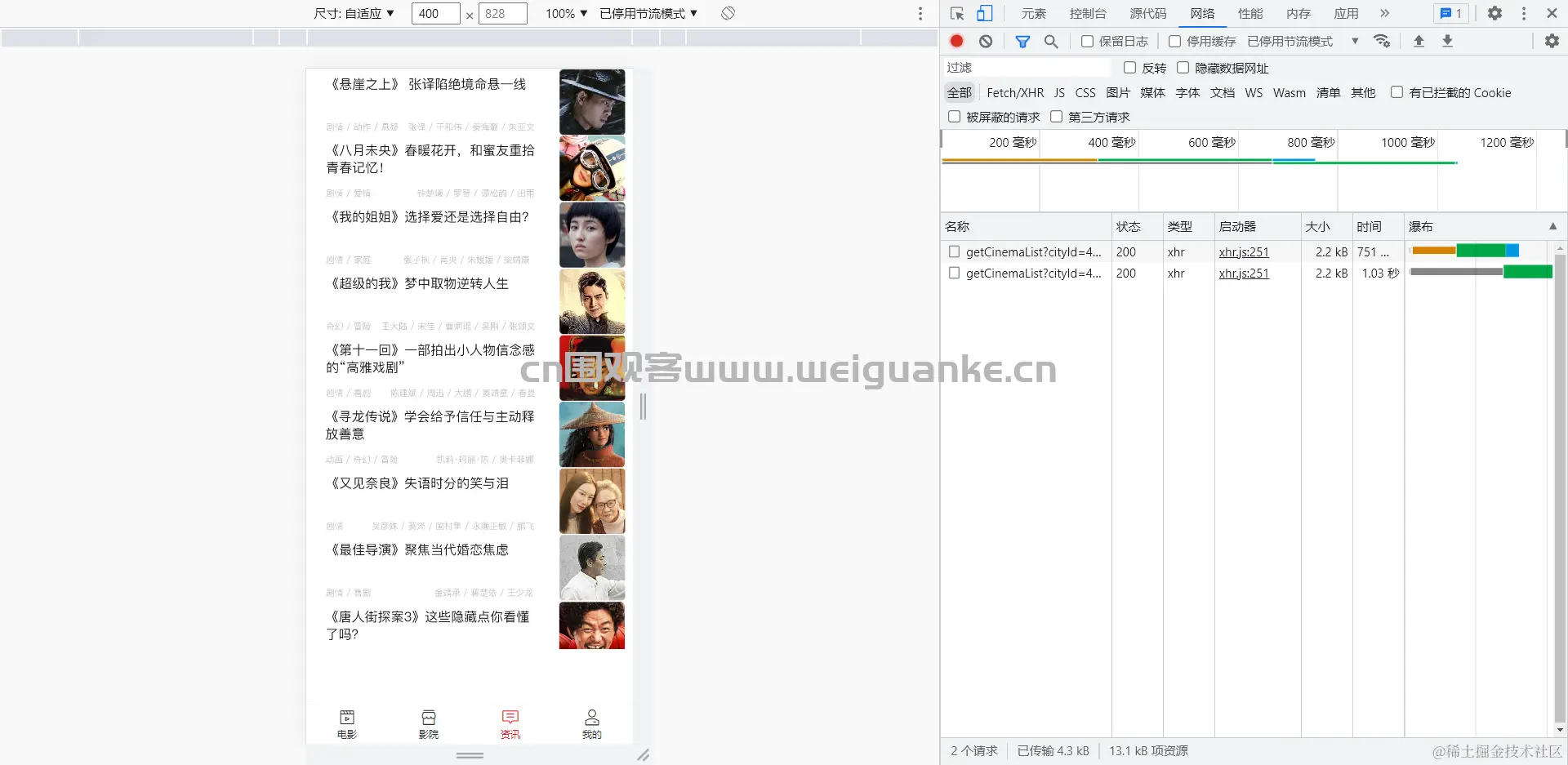This screenshot has width=1568, height=765.
Task: Export the HAR file via download icon
Action: tap(1448, 41)
